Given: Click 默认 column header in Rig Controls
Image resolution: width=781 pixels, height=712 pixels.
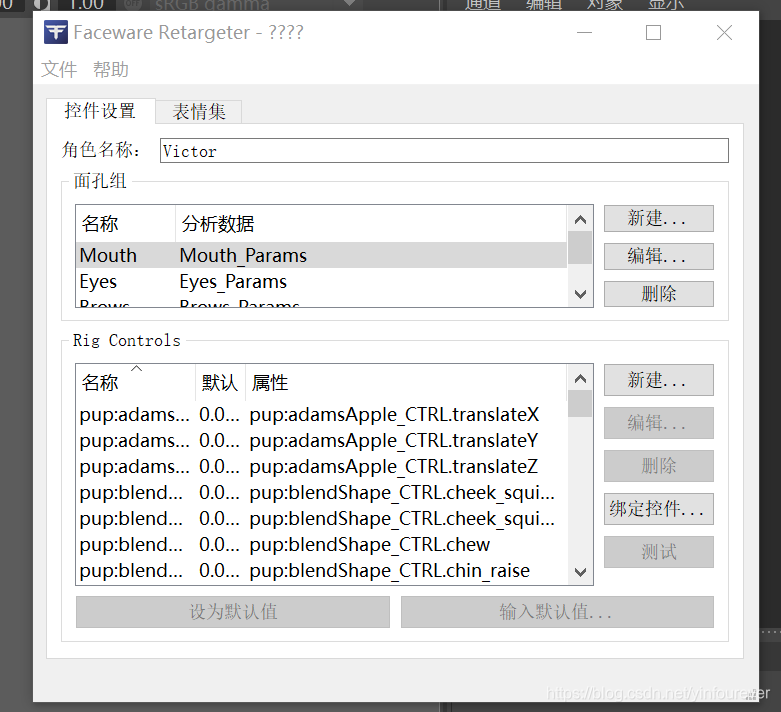Looking at the screenshot, I should pos(220,383).
